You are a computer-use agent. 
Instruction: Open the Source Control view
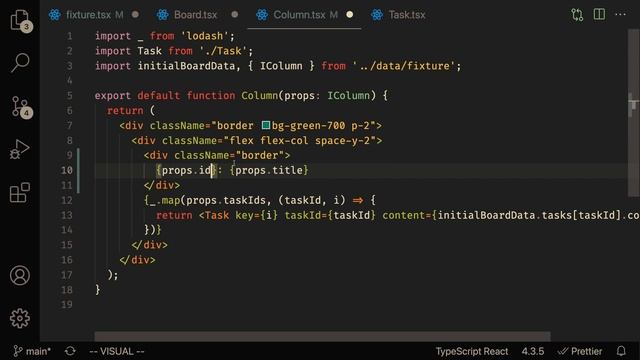20,107
